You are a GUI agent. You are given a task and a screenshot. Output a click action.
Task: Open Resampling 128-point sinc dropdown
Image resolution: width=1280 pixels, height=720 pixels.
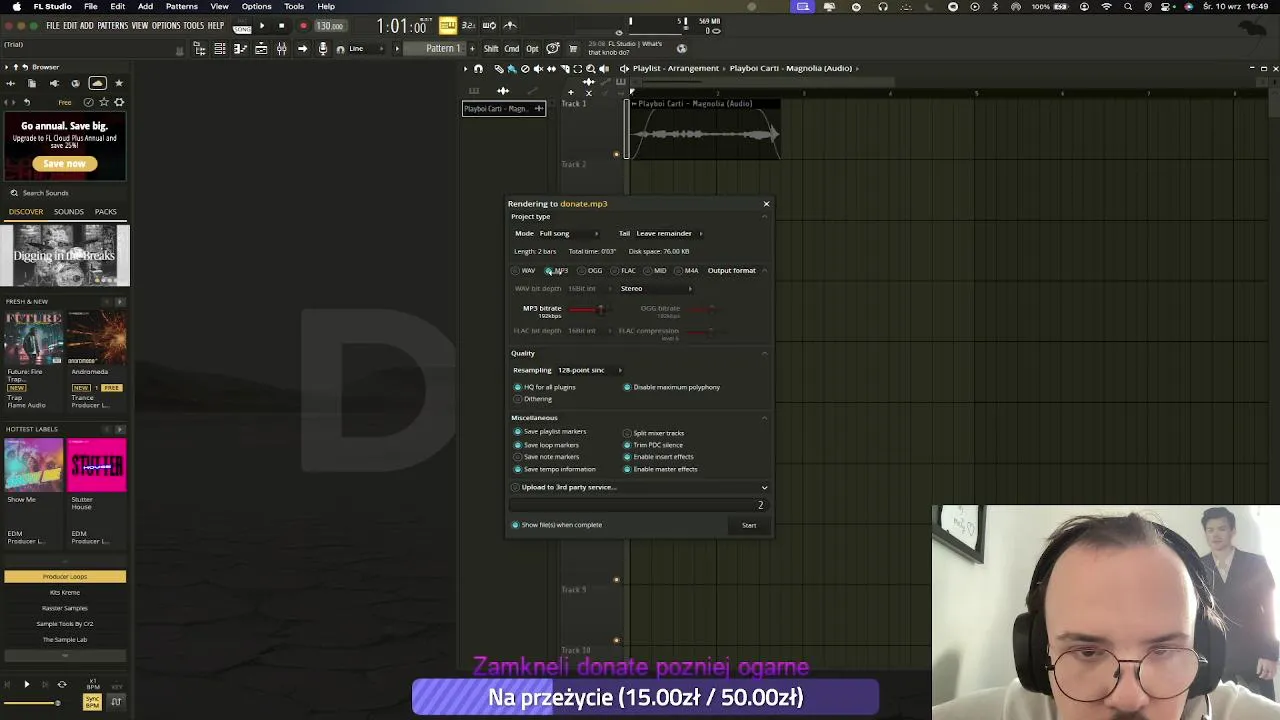[590, 370]
